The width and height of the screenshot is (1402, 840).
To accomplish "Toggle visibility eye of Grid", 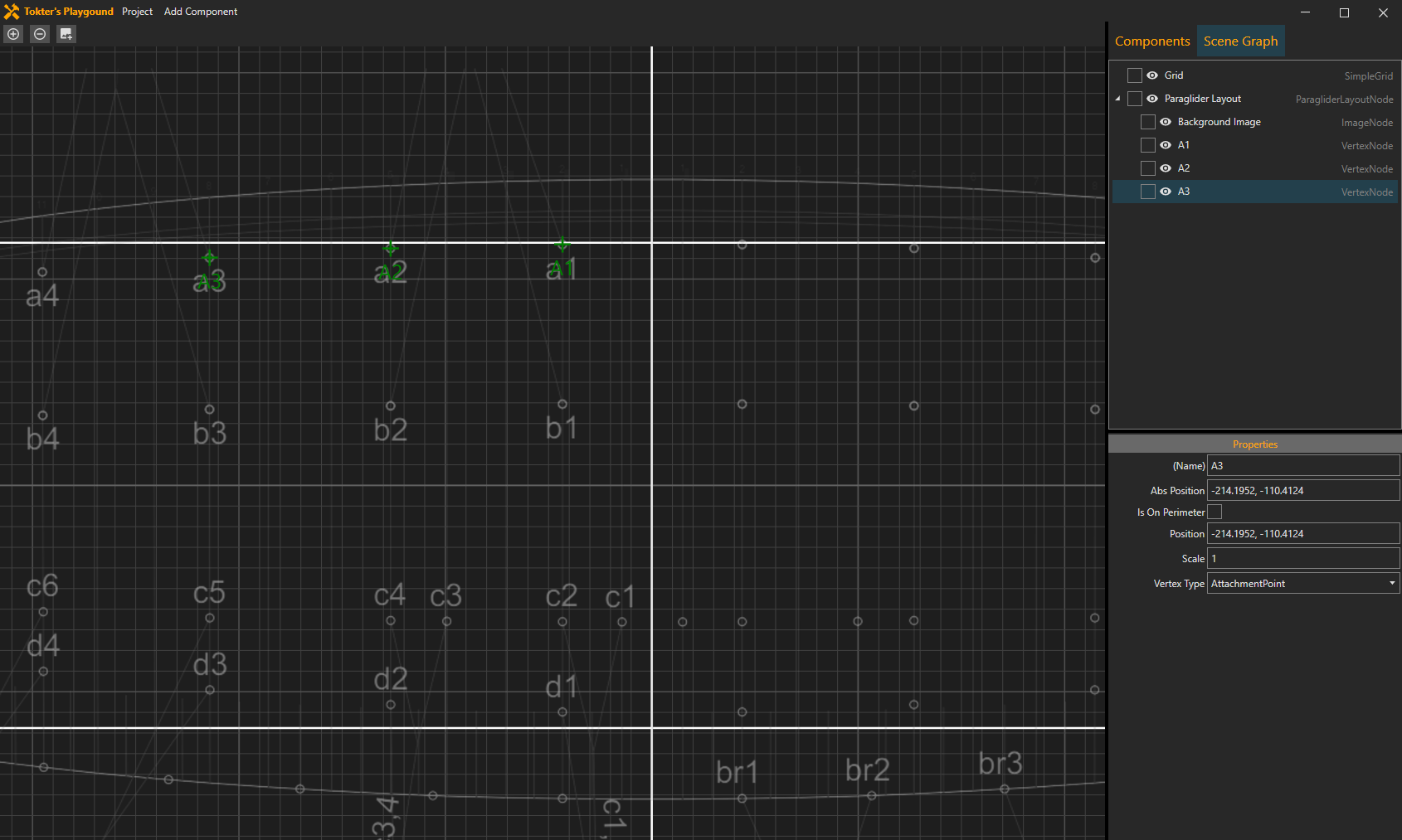I will [1152, 75].
